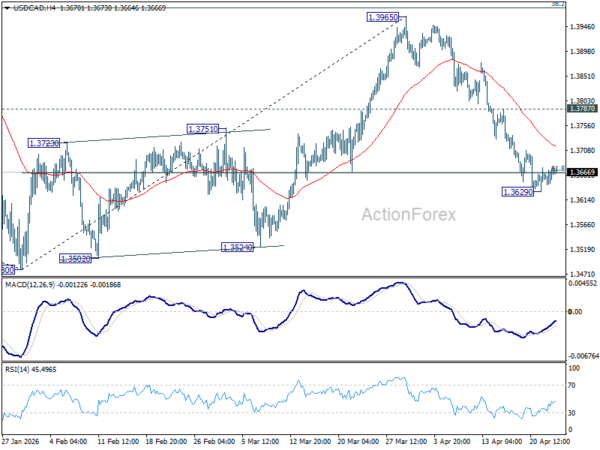Click the 1.35020 low price label
This screenshot has width=600, height=450.
coord(75,259)
